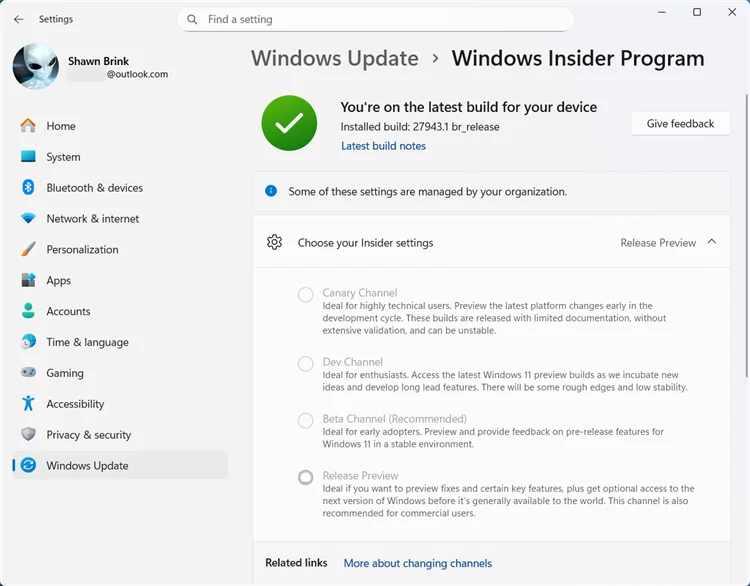Click the green checkmark status icon

289,123
